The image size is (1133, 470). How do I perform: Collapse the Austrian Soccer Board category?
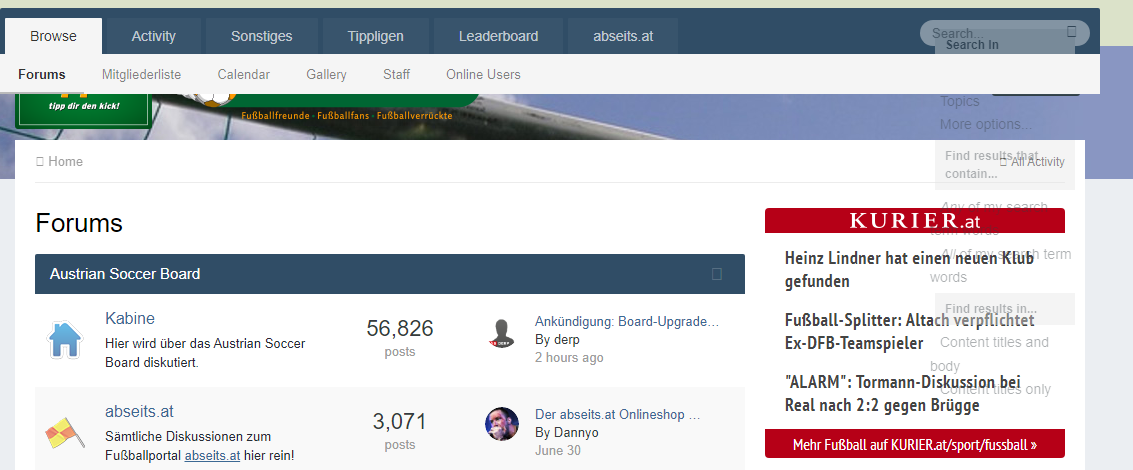[717, 274]
